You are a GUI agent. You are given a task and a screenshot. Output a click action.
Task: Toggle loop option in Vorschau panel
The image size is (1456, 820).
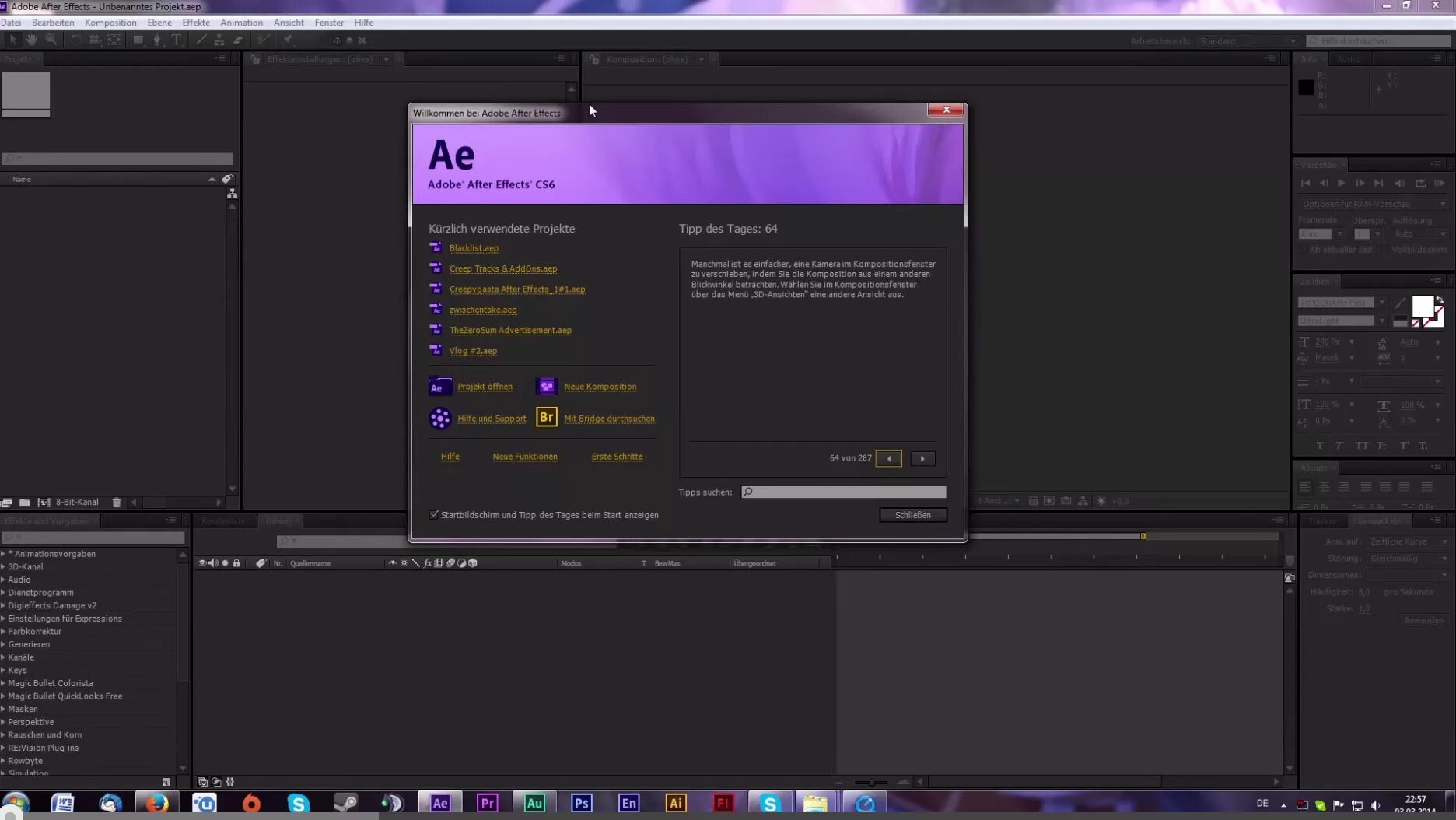[1420, 184]
